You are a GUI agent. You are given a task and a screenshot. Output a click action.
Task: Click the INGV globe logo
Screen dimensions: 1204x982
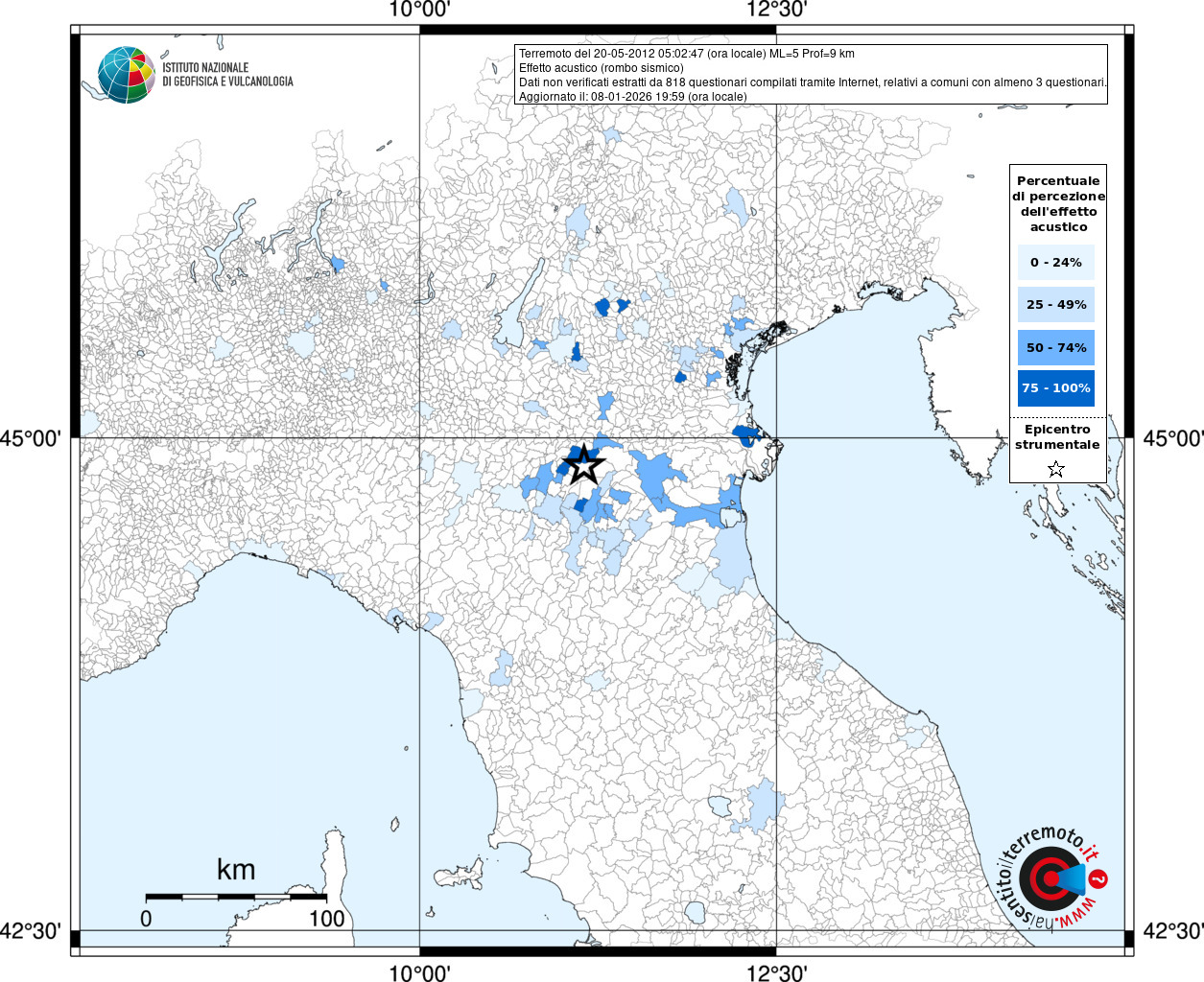click(127, 75)
